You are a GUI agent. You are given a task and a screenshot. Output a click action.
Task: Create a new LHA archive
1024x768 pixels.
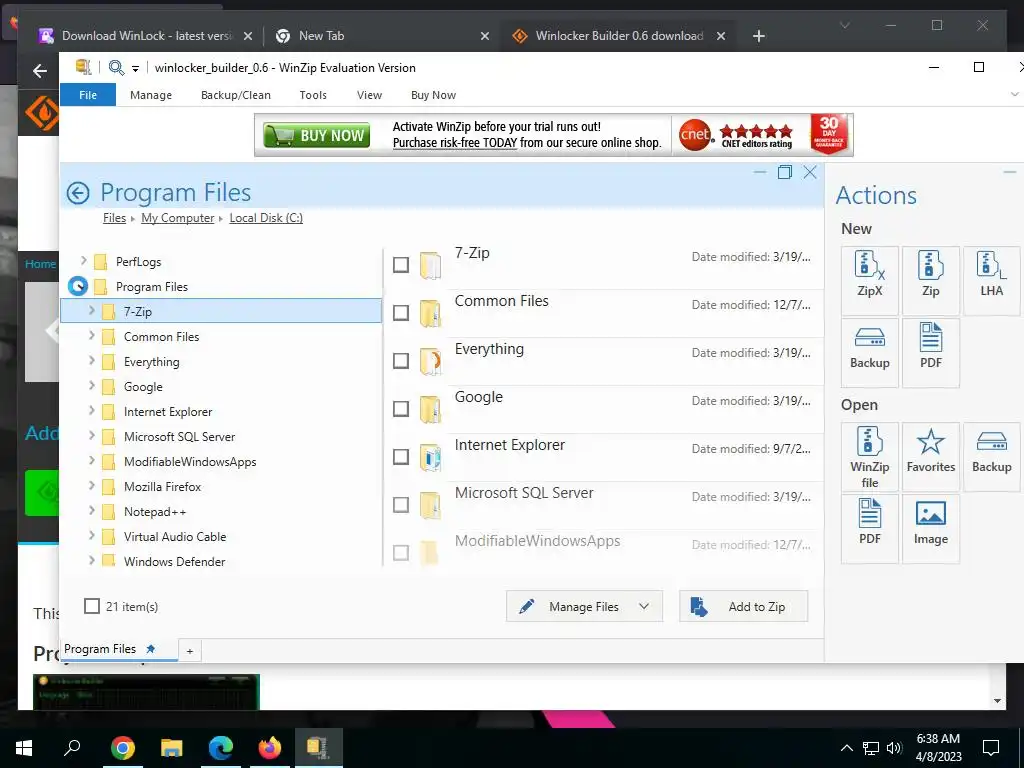pyautogui.click(x=991, y=280)
